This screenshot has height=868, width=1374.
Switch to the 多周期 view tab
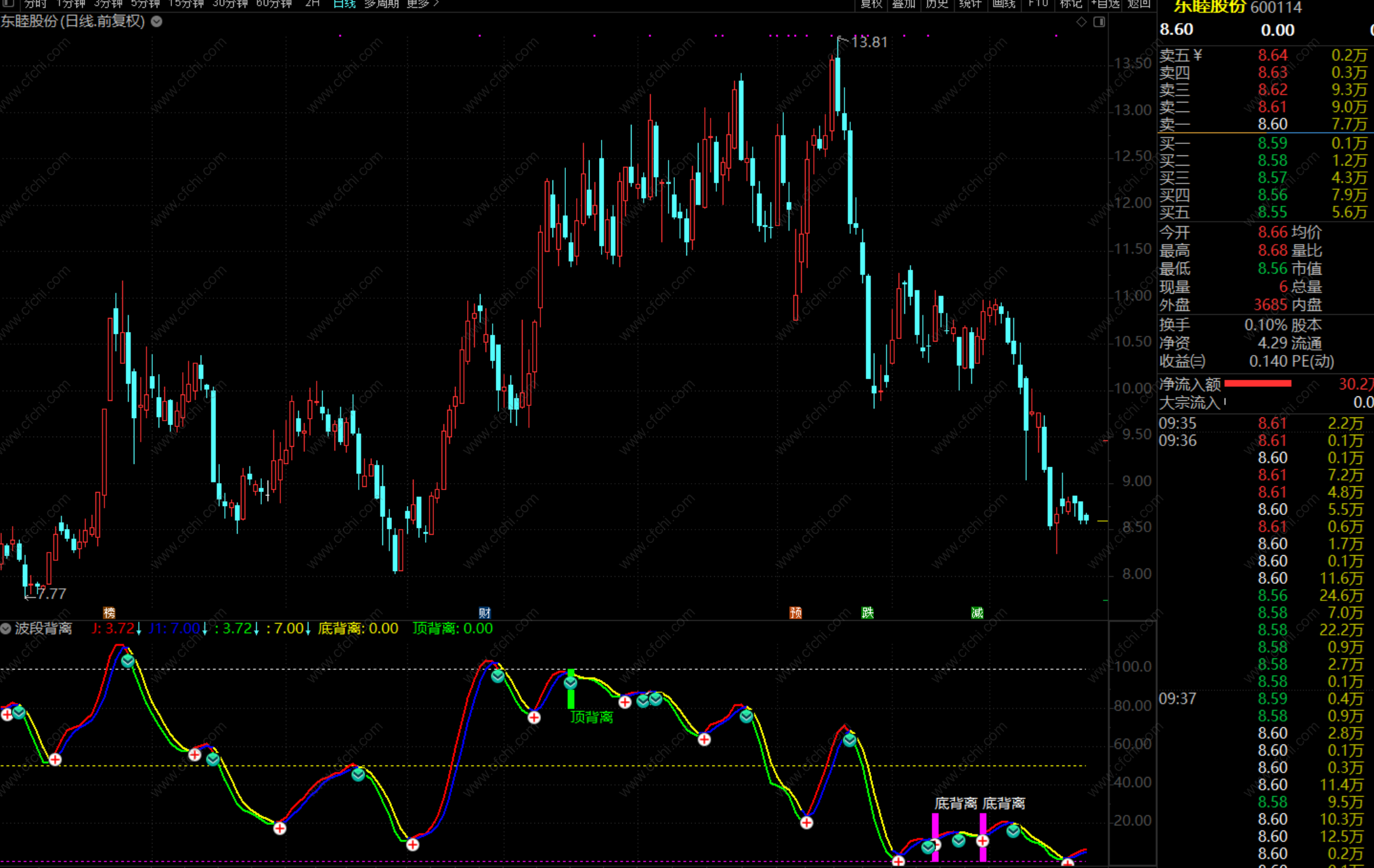381,3
